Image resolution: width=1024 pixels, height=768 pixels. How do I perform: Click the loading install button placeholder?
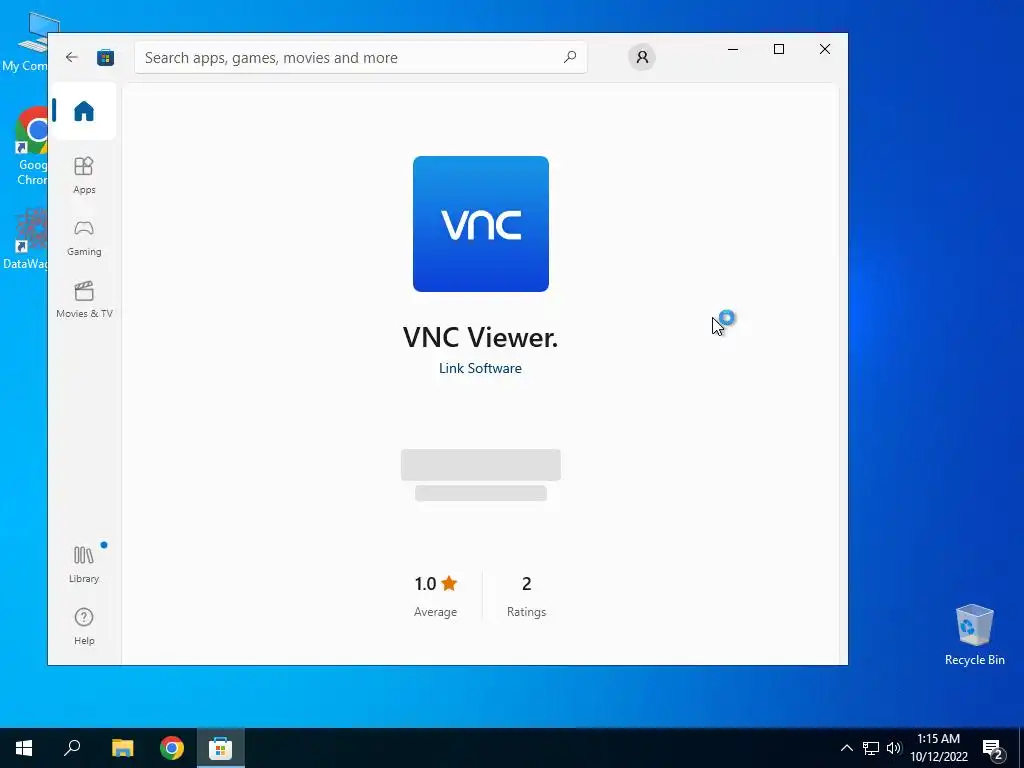481,465
